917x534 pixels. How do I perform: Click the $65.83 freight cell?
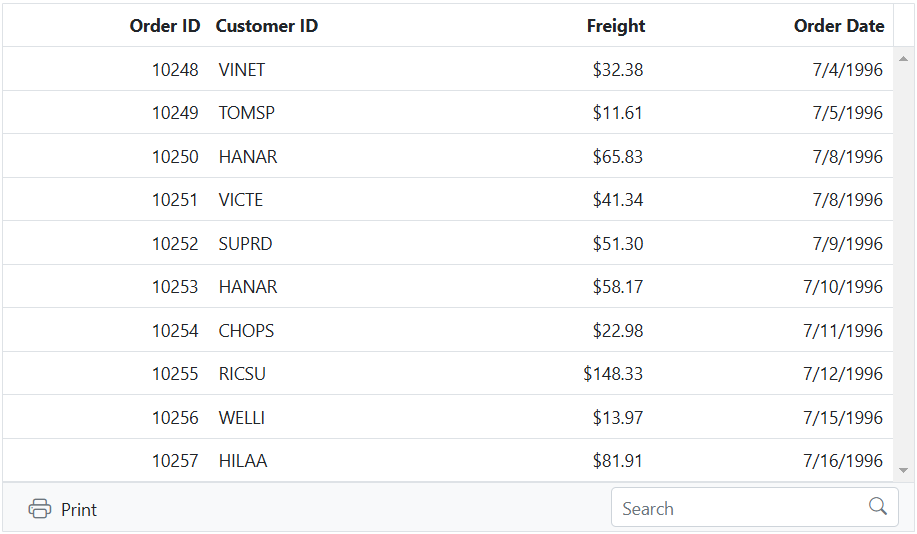(x=617, y=157)
